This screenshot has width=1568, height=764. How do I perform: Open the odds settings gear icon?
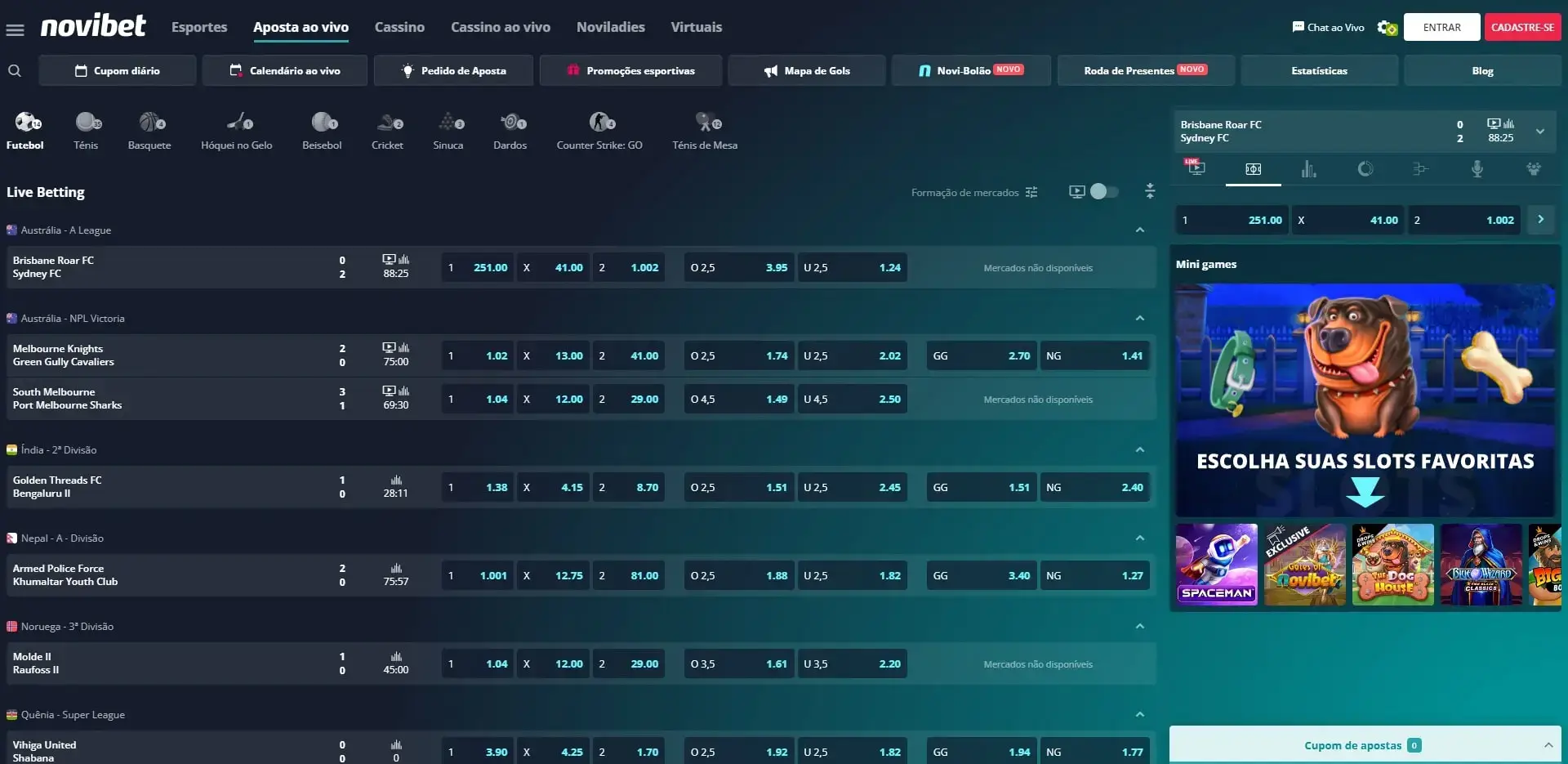[1387, 28]
